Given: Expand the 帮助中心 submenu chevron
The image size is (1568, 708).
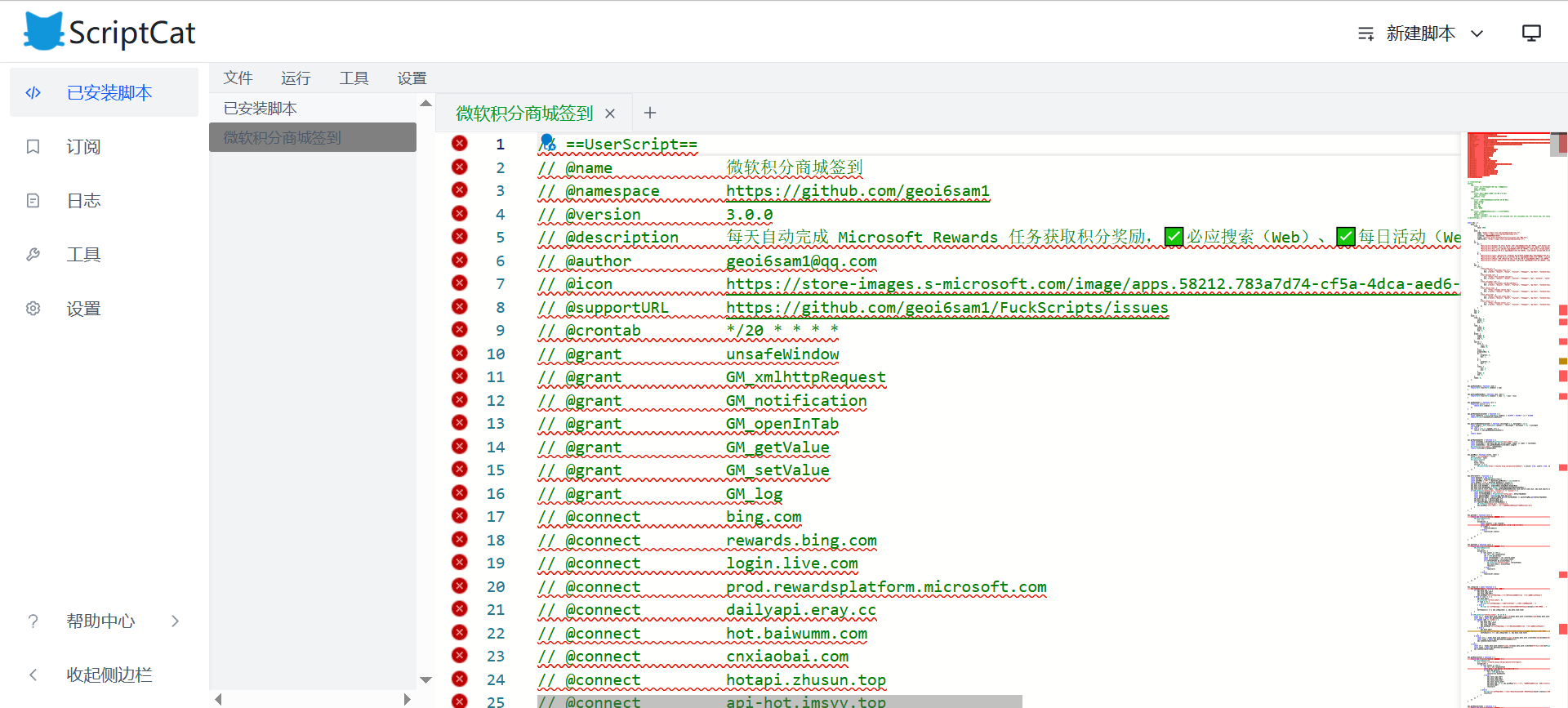Looking at the screenshot, I should point(176,621).
